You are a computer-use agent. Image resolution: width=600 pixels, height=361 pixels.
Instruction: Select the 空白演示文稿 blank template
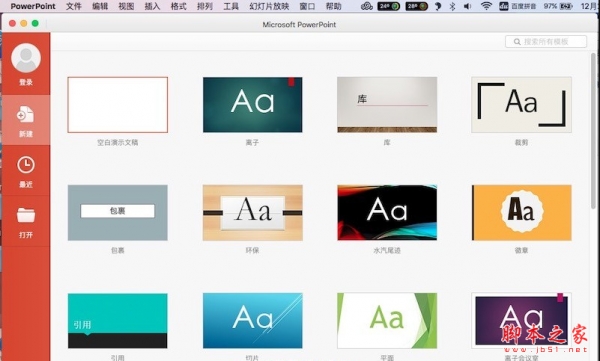[x=117, y=105]
